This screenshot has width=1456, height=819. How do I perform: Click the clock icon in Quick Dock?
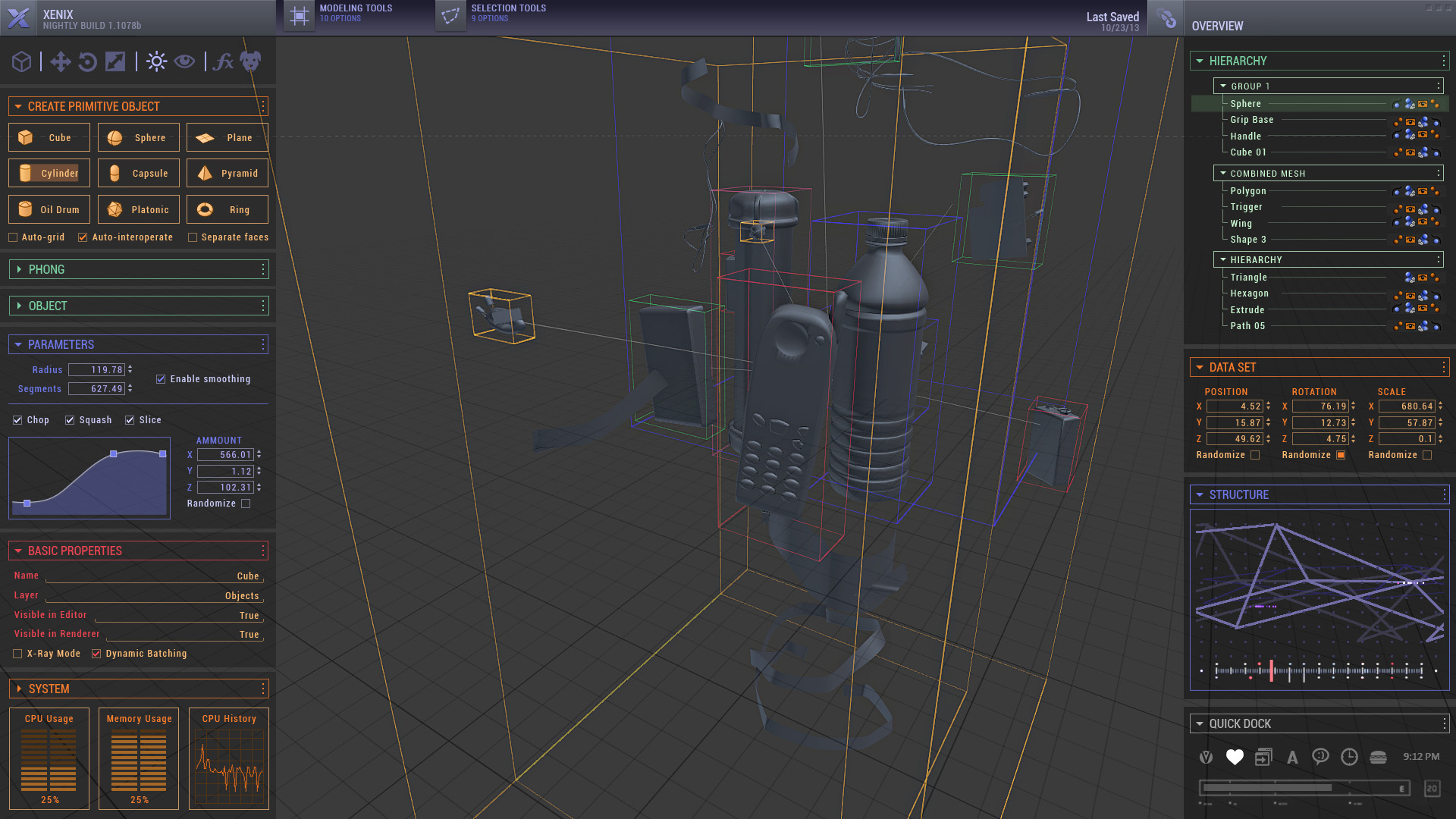click(x=1349, y=757)
